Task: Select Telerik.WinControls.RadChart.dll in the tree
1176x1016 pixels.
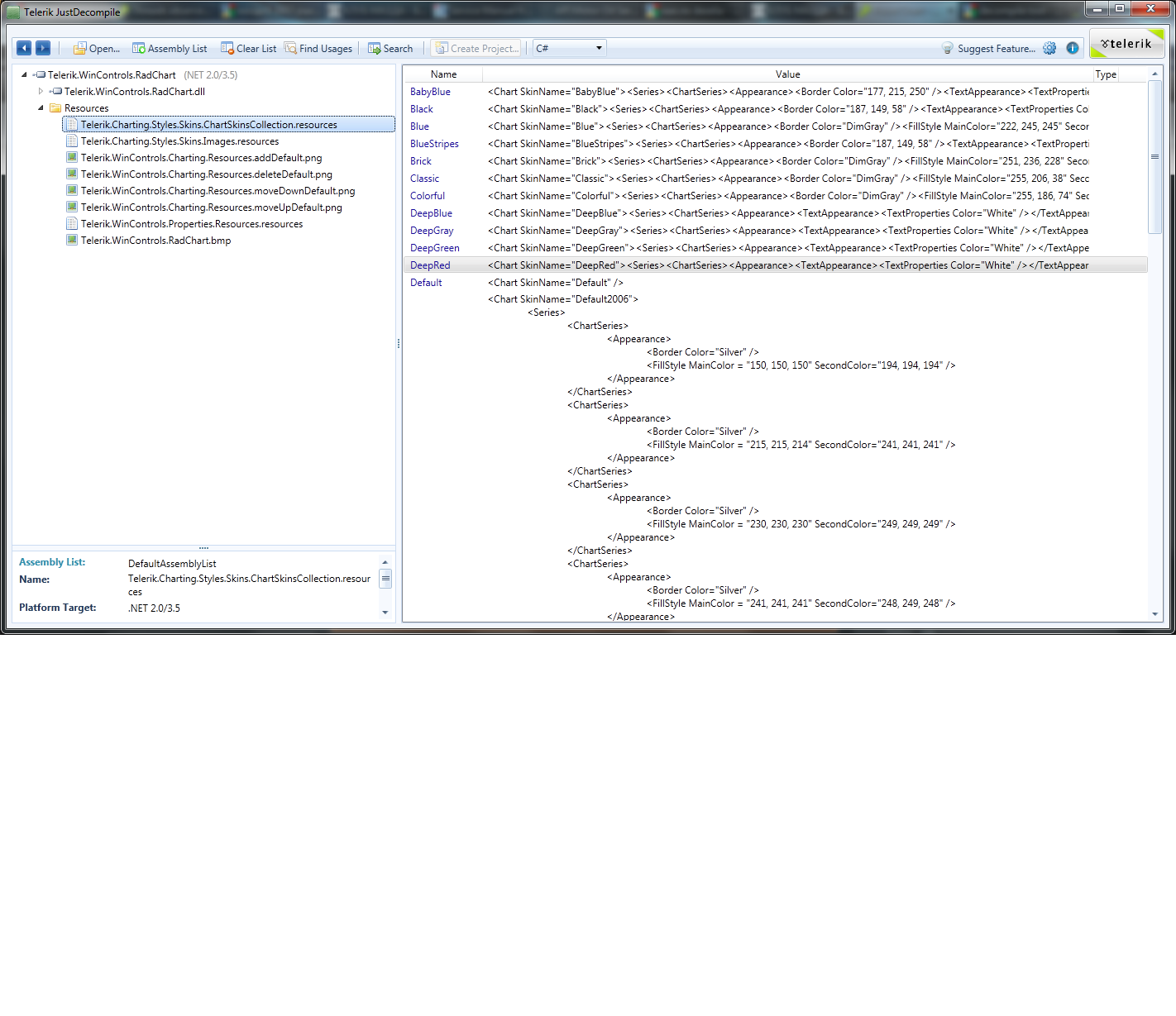Action: click(x=135, y=92)
